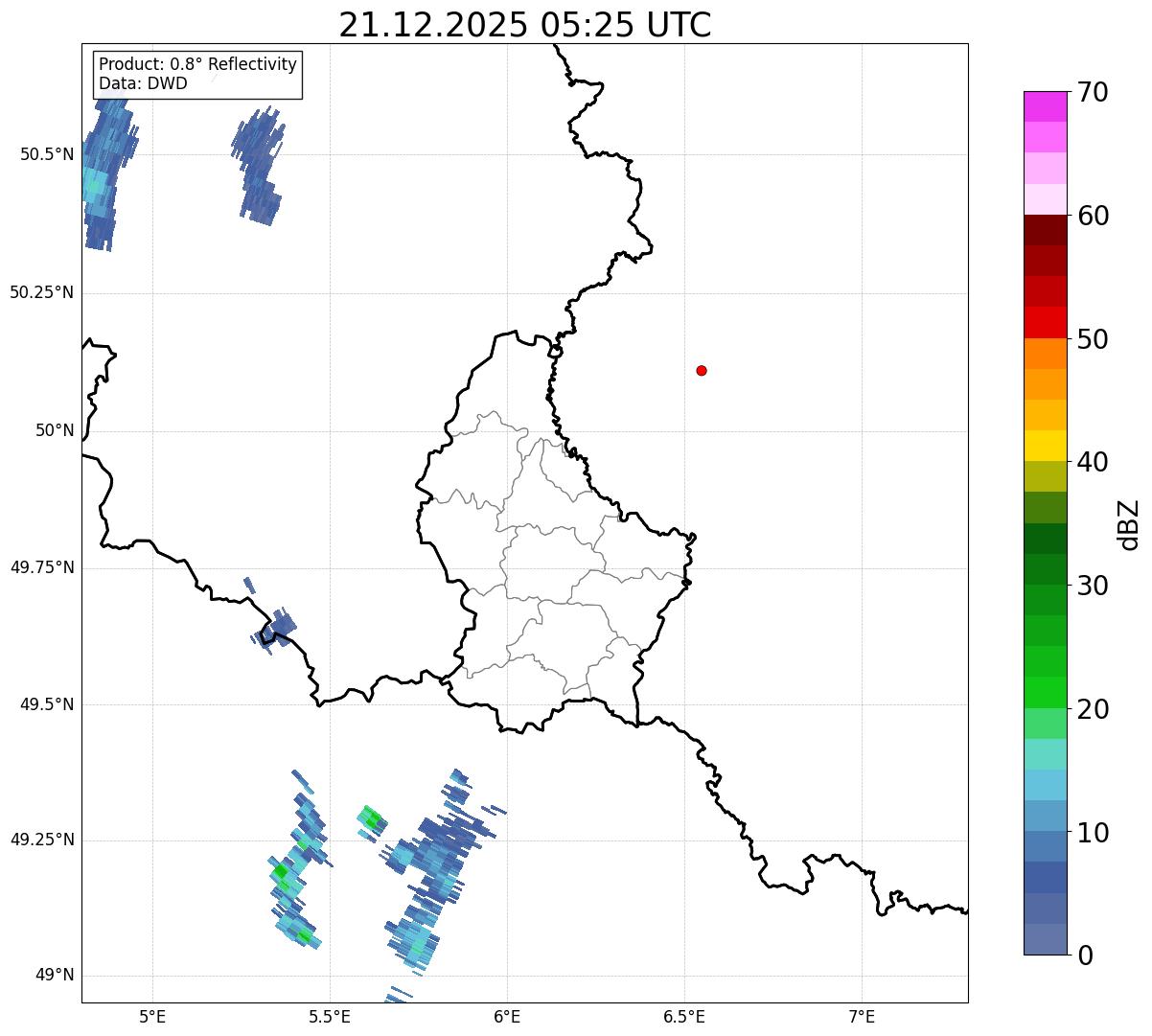Image resolution: width=1152 pixels, height=1036 pixels.
Task: Click the "49.25°N" latitude label
Action: coord(41,840)
